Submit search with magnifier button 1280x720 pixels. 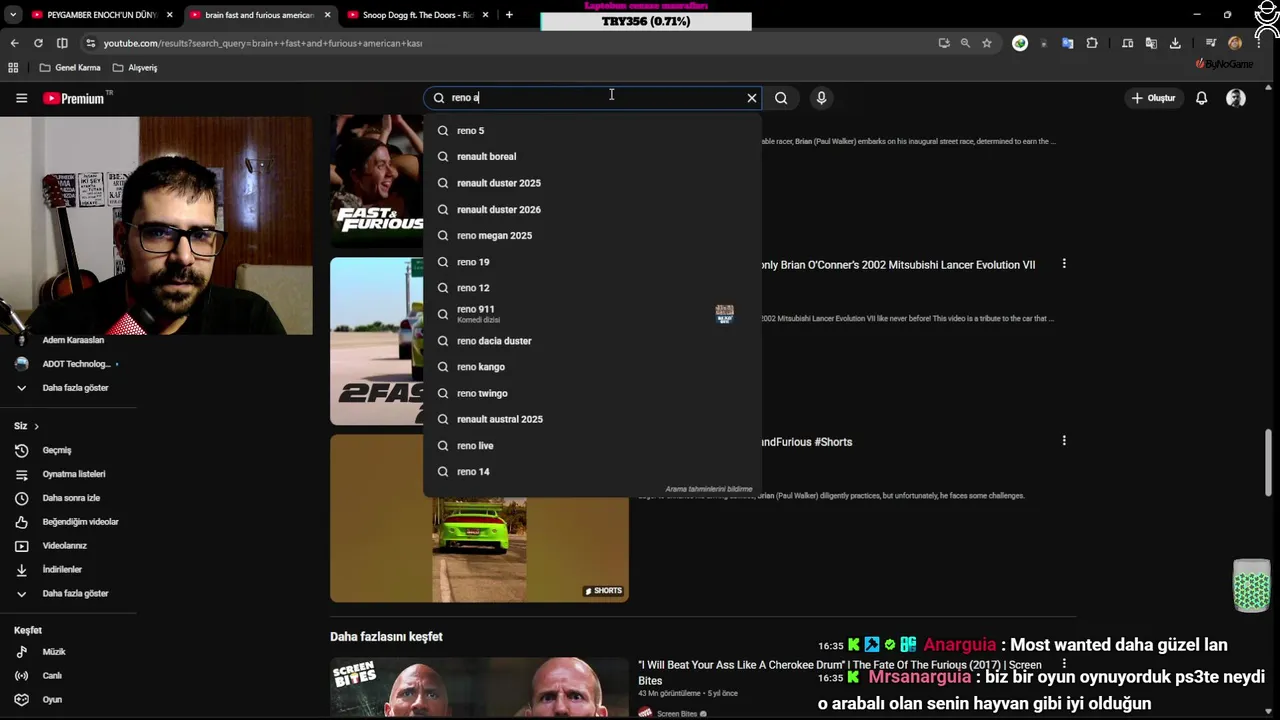click(x=781, y=98)
